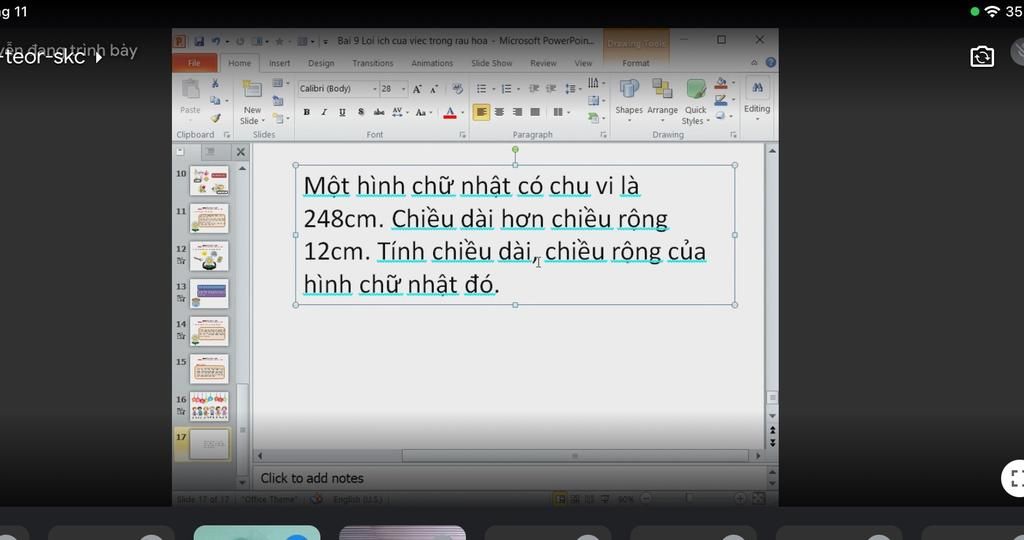Switch to the Insert tab
This screenshot has width=1024, height=540.
280,63
